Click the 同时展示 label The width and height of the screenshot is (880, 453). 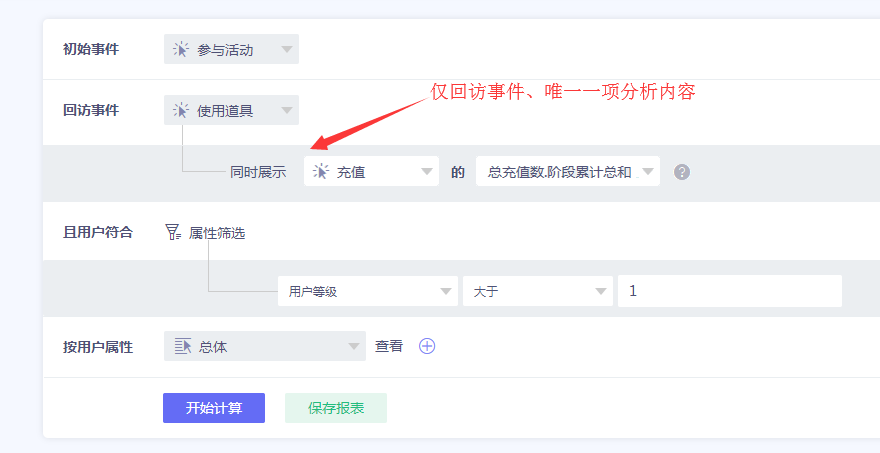point(258,172)
